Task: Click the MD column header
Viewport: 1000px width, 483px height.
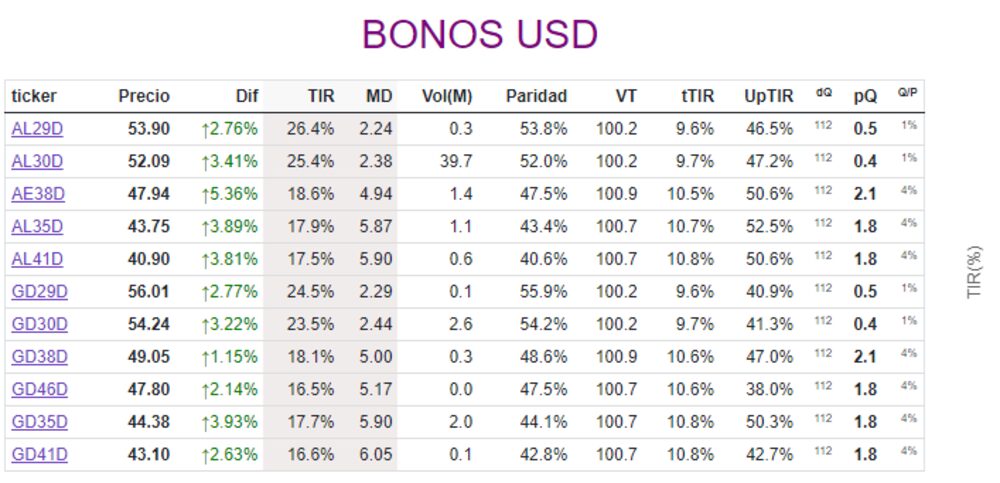Action: 379,96
